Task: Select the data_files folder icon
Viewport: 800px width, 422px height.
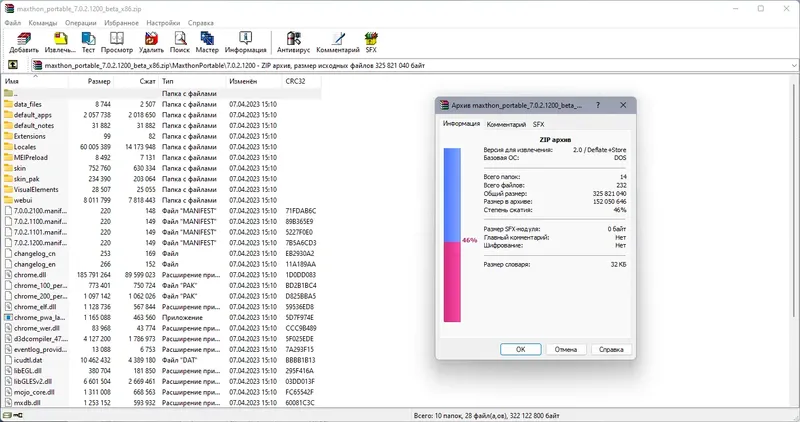Action: (8, 104)
